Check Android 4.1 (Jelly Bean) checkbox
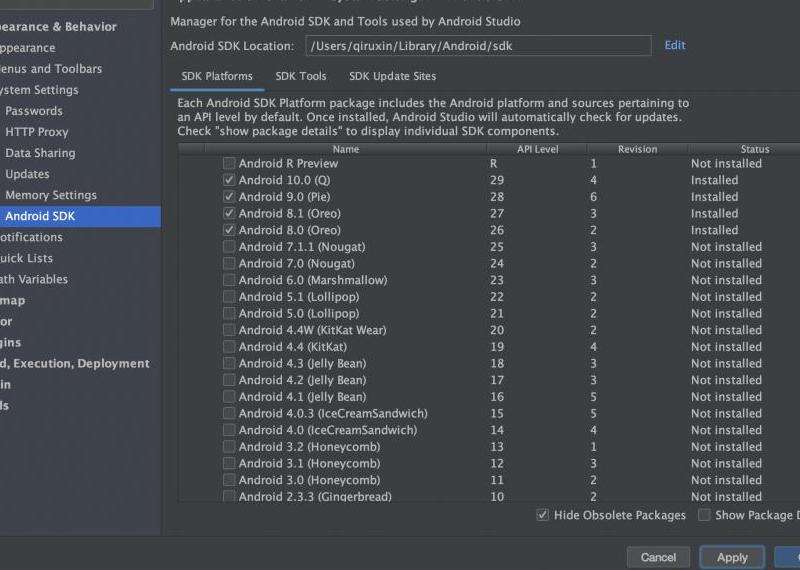Image resolution: width=800 pixels, height=570 pixels. [x=229, y=396]
